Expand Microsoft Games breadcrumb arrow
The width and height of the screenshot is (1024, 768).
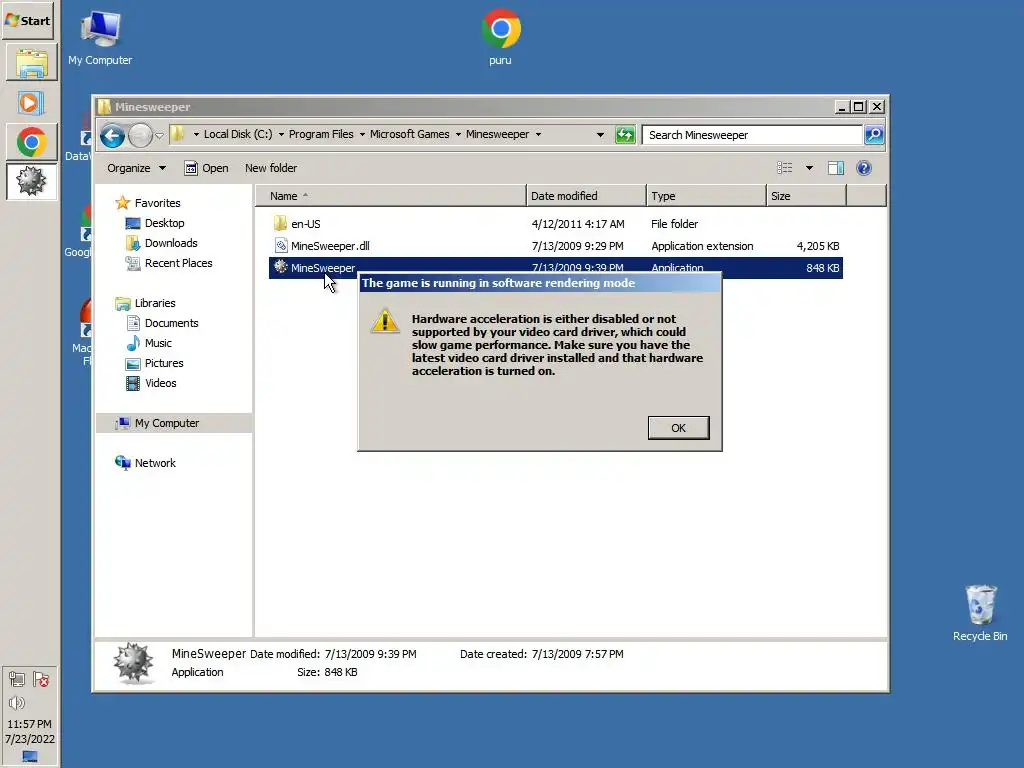(458, 135)
